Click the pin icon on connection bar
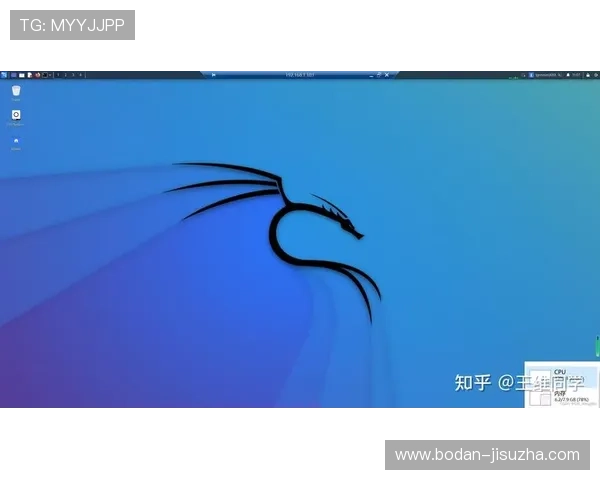Screen dimensions: 600x480 point(214,75)
